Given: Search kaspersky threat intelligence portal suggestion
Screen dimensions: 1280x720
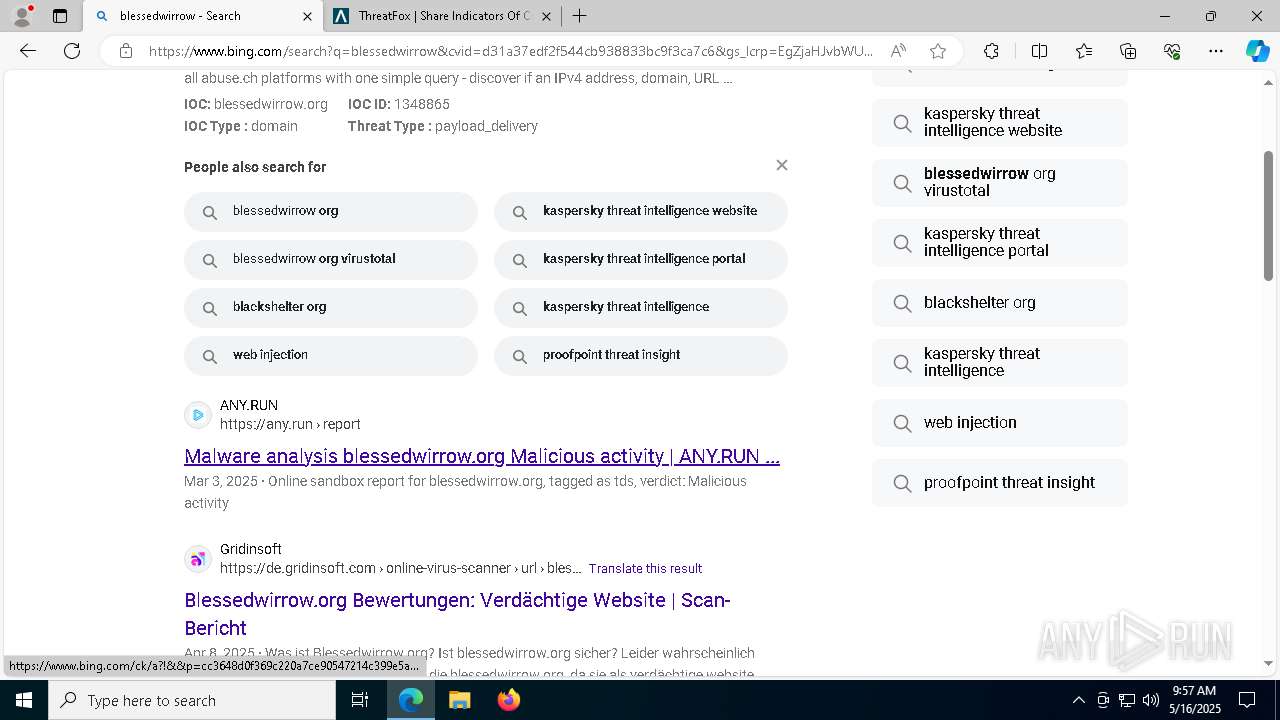Looking at the screenshot, I should [x=641, y=260].
